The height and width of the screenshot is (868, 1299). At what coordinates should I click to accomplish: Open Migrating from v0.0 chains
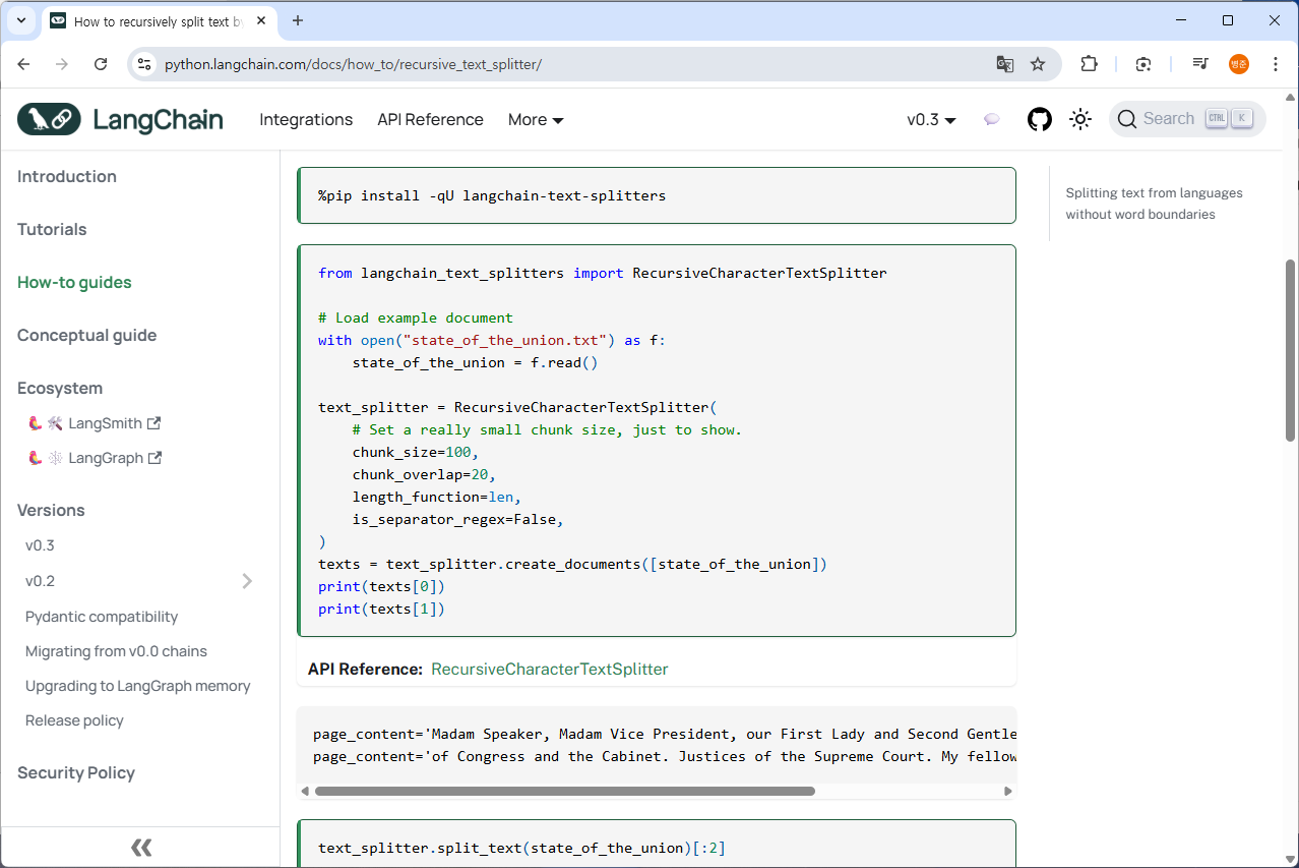click(116, 651)
